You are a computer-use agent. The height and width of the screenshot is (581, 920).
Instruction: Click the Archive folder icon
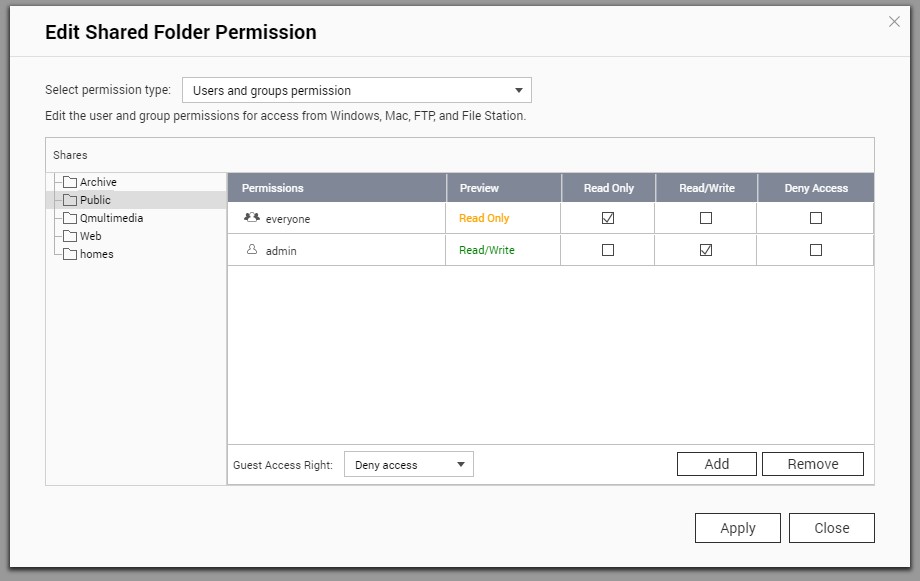point(70,182)
